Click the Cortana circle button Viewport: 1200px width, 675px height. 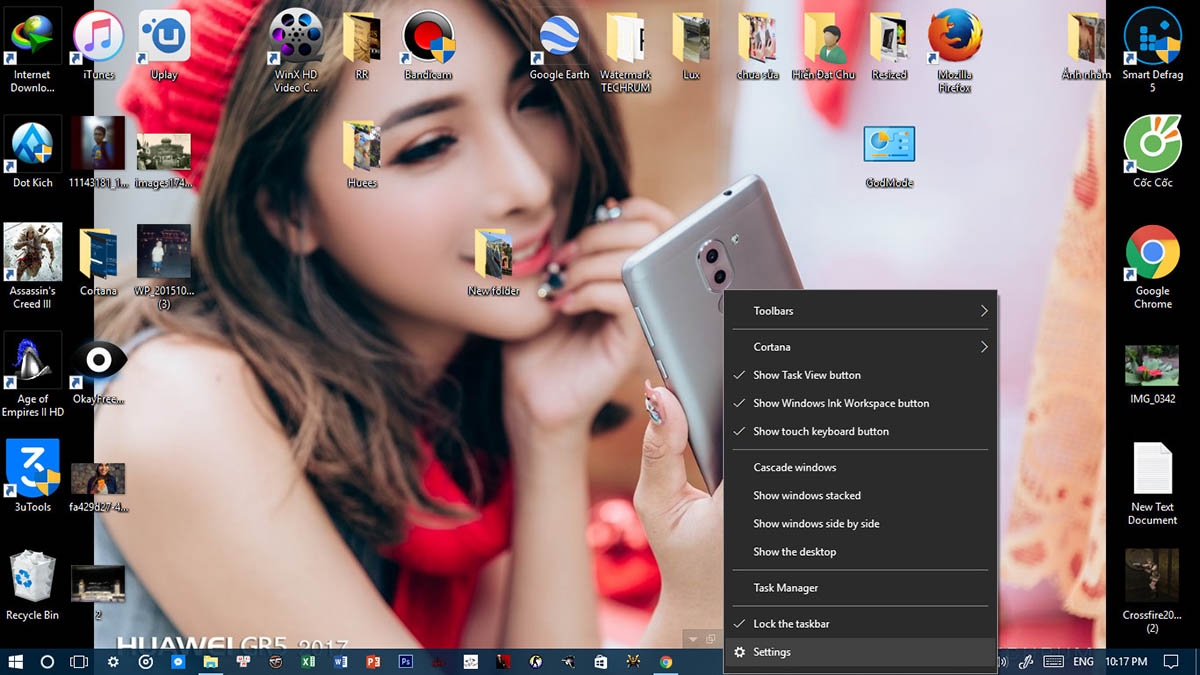[x=47, y=662]
